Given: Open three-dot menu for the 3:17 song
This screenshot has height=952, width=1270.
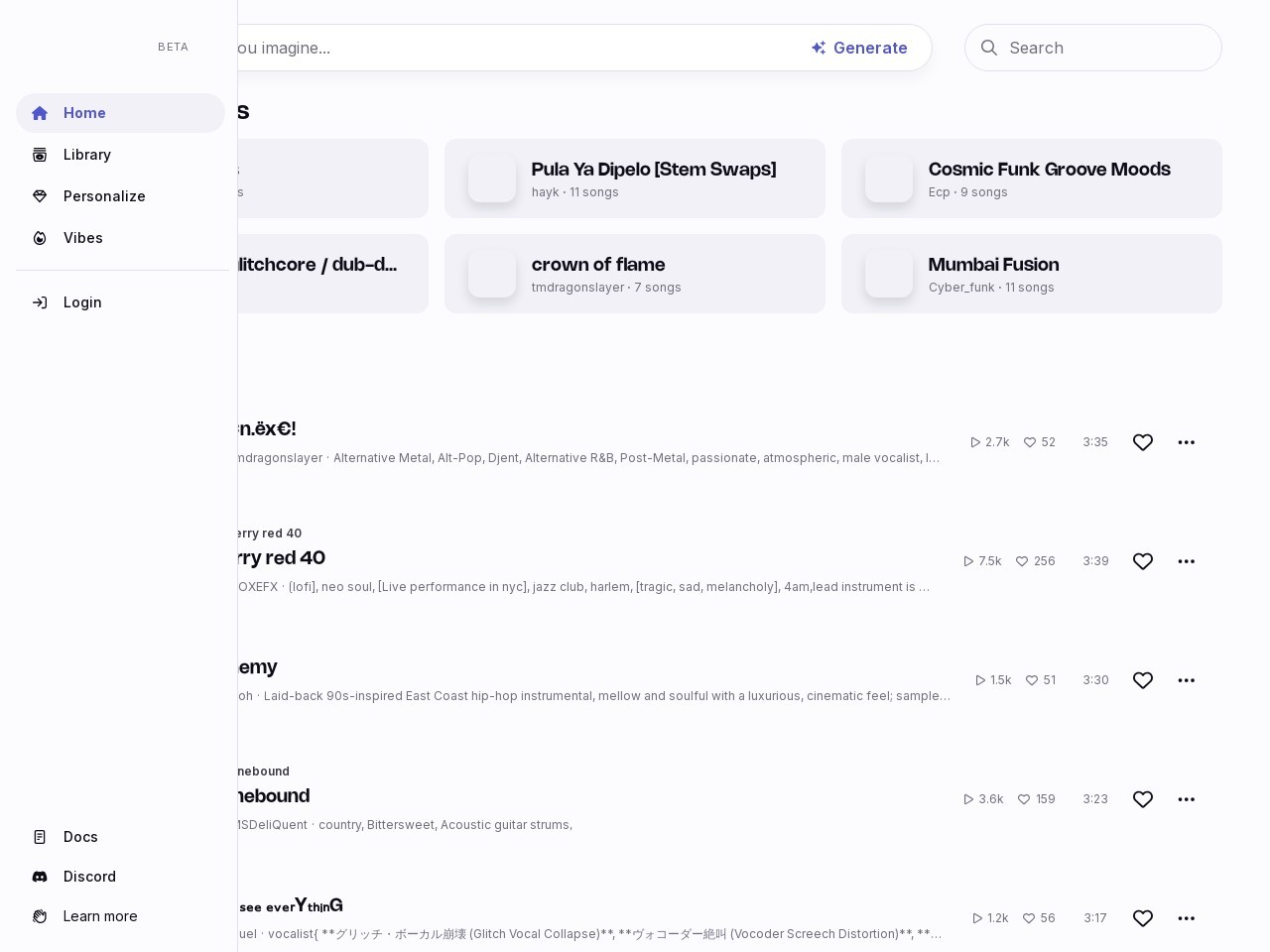Looking at the screenshot, I should 1186,918.
